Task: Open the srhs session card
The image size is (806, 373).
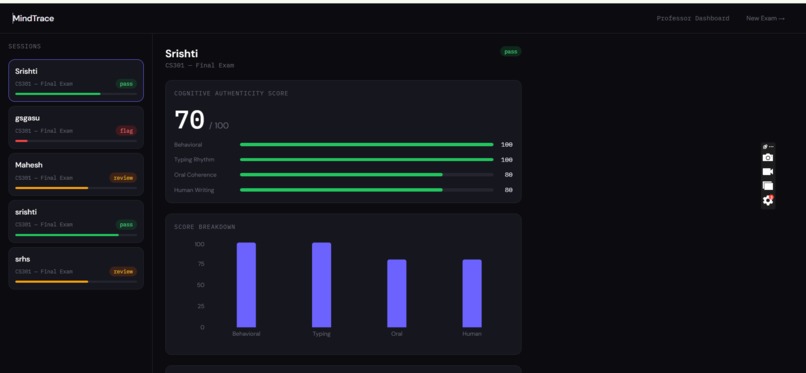Action: [x=76, y=269]
